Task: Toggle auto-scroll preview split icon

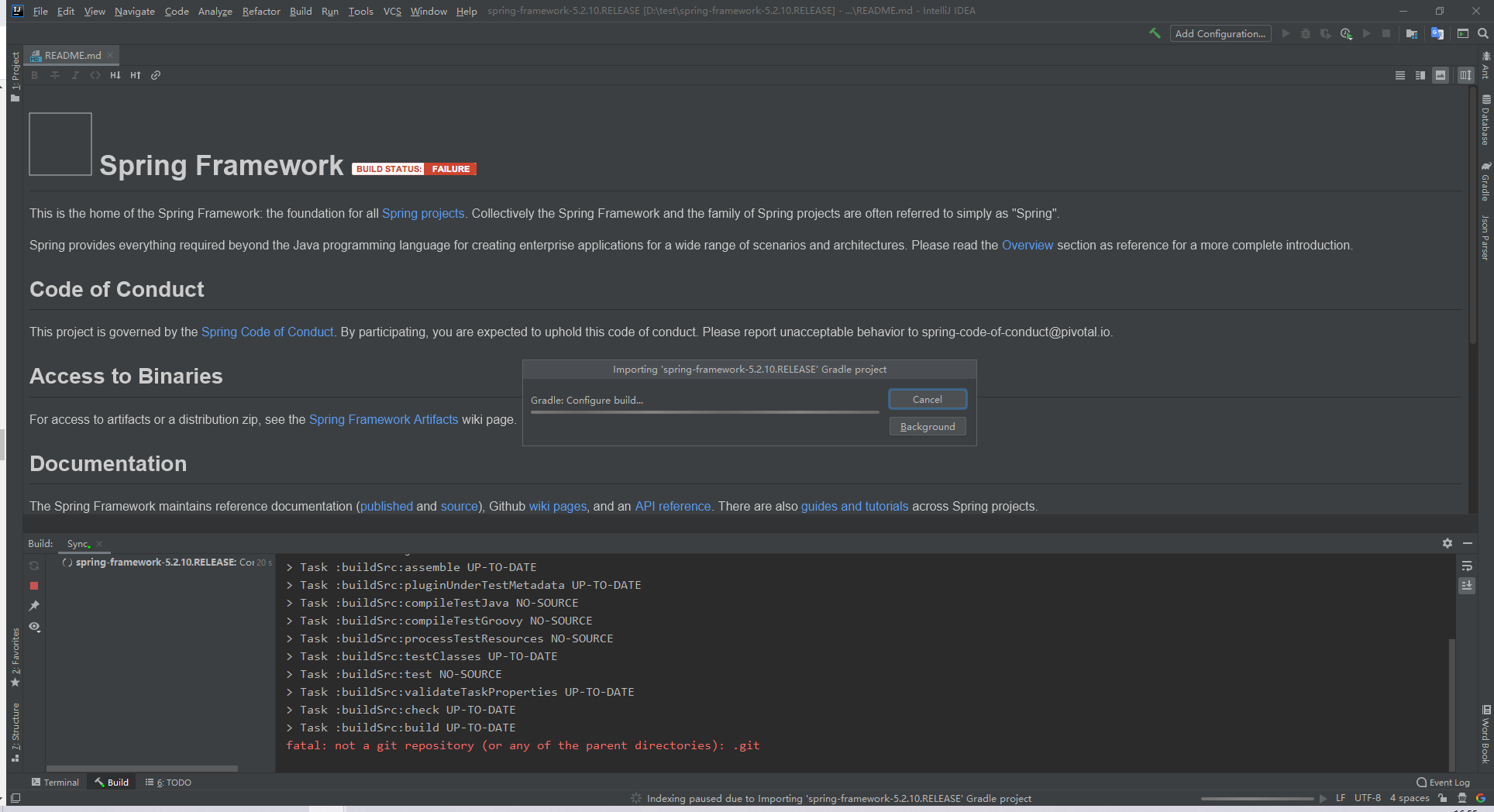Action: 1465,75
